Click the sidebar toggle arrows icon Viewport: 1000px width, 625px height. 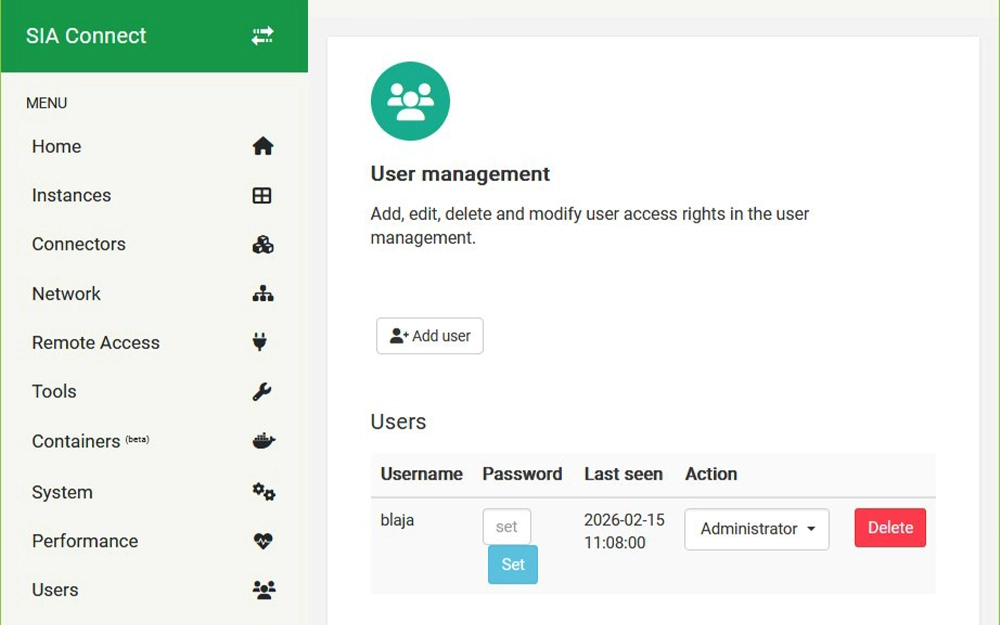(x=262, y=36)
